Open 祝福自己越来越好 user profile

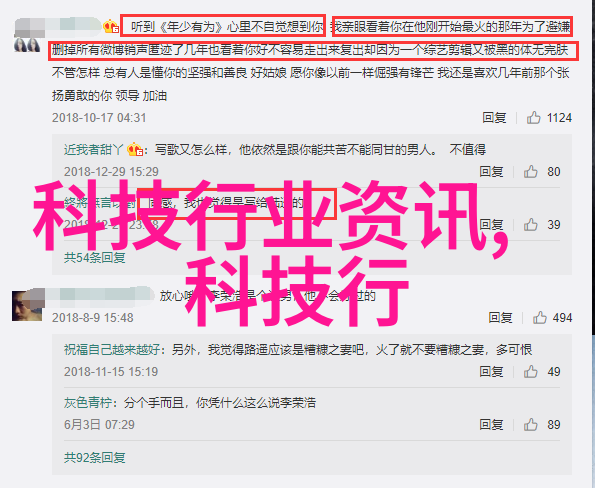point(112,349)
